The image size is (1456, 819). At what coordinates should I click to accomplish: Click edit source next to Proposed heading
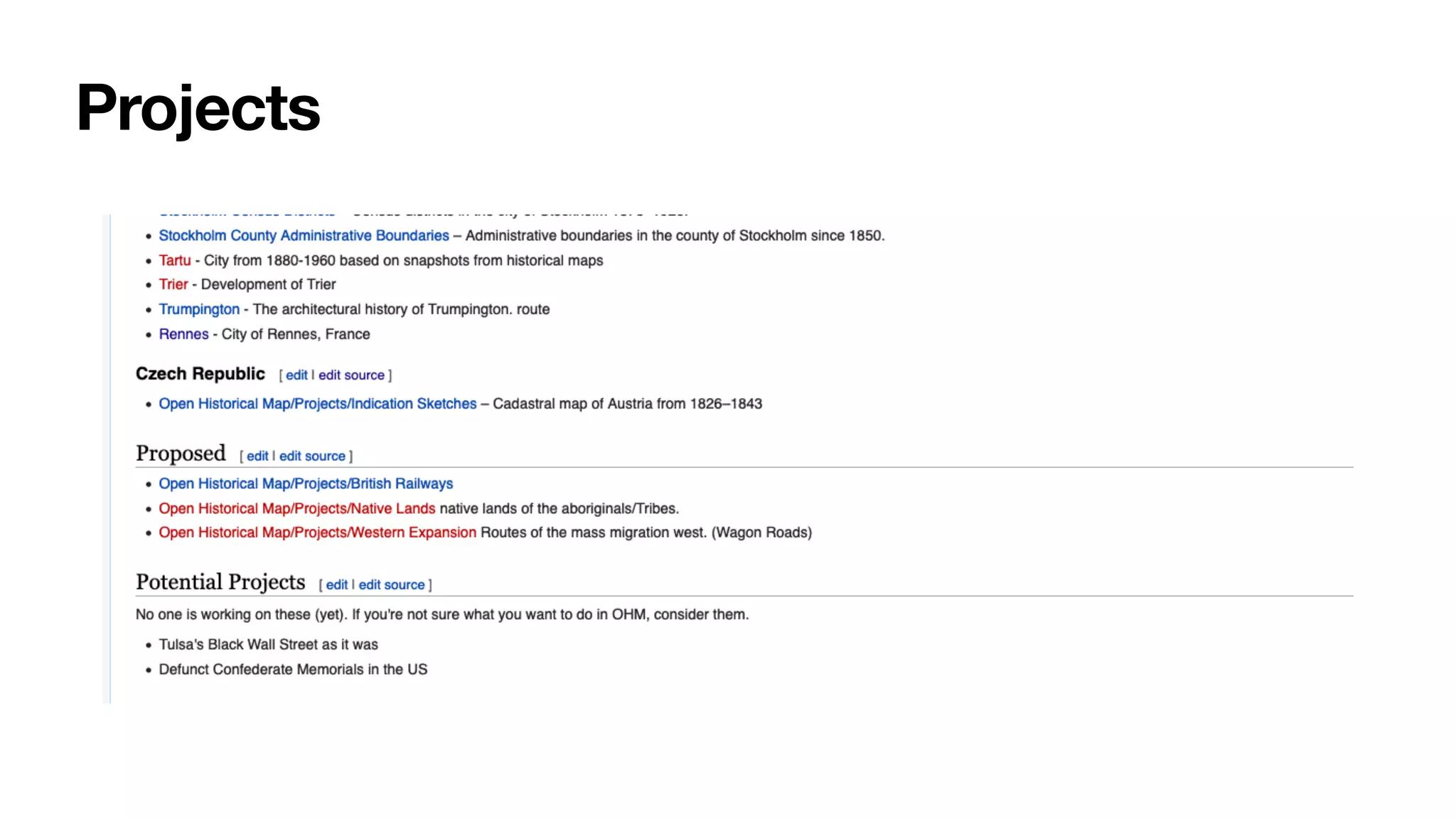tap(312, 456)
